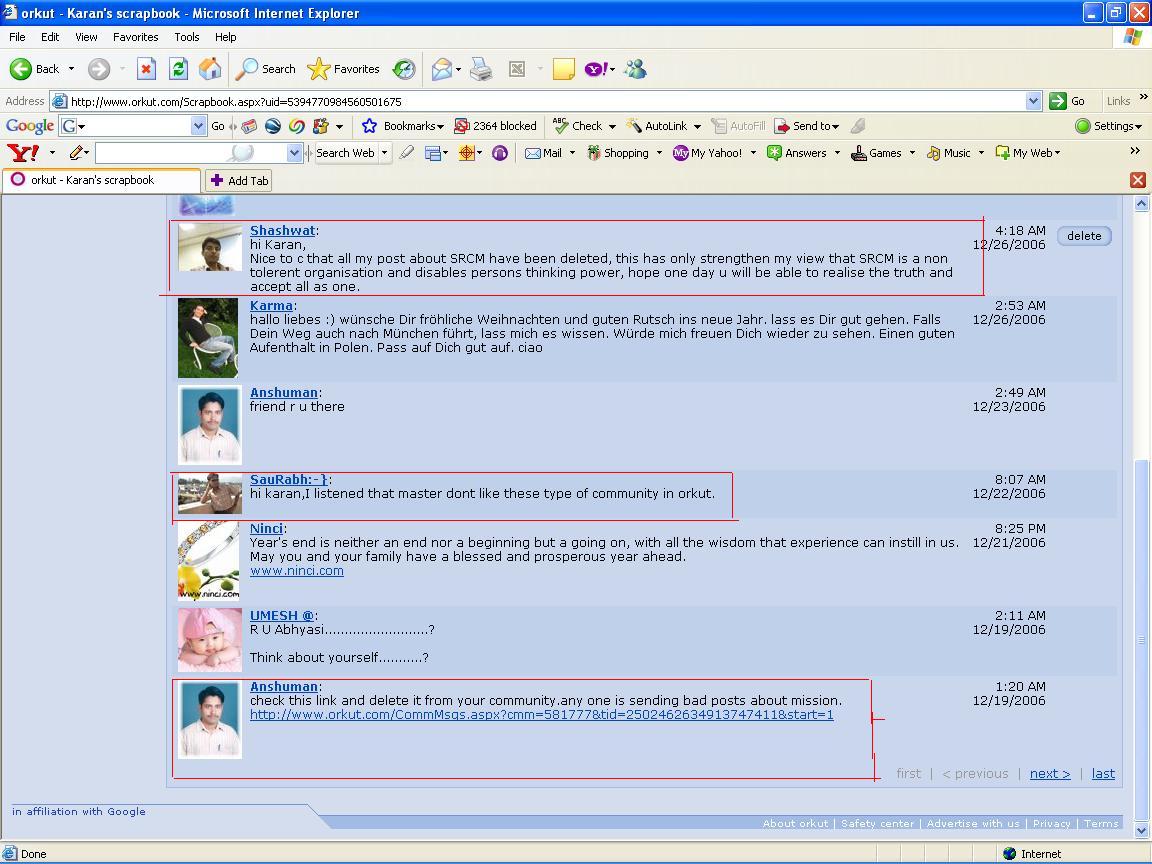Open the Messenger people icon
This screenshot has width=1152, height=864.
[636, 69]
